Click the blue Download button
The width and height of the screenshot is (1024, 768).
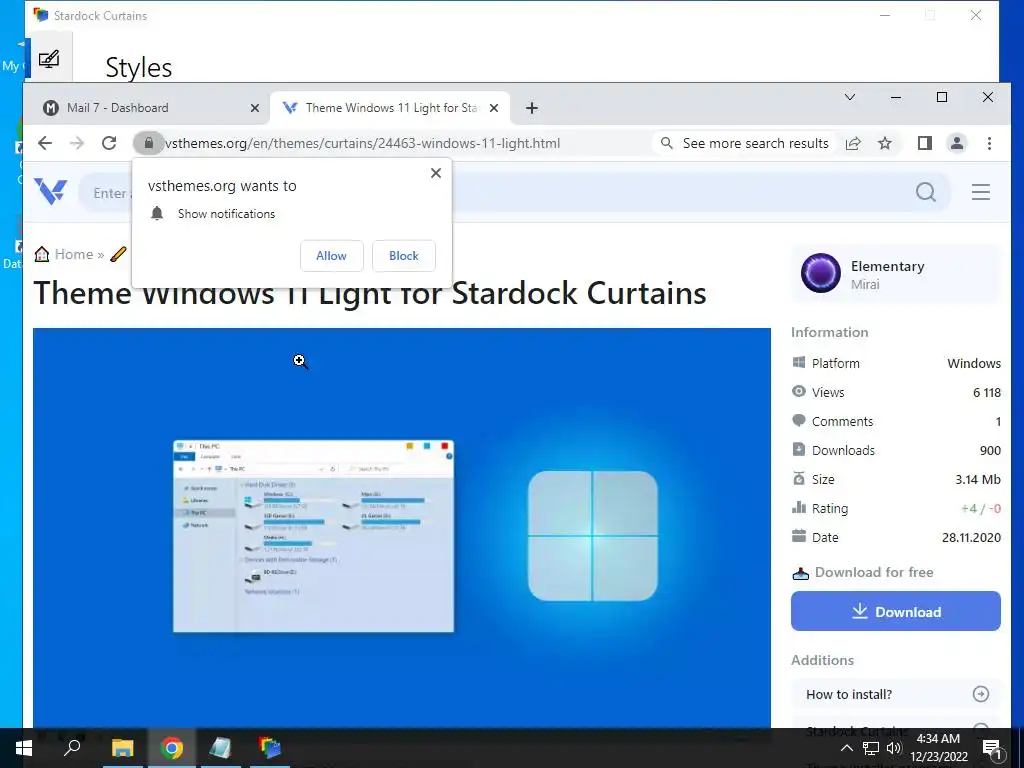tap(895, 611)
